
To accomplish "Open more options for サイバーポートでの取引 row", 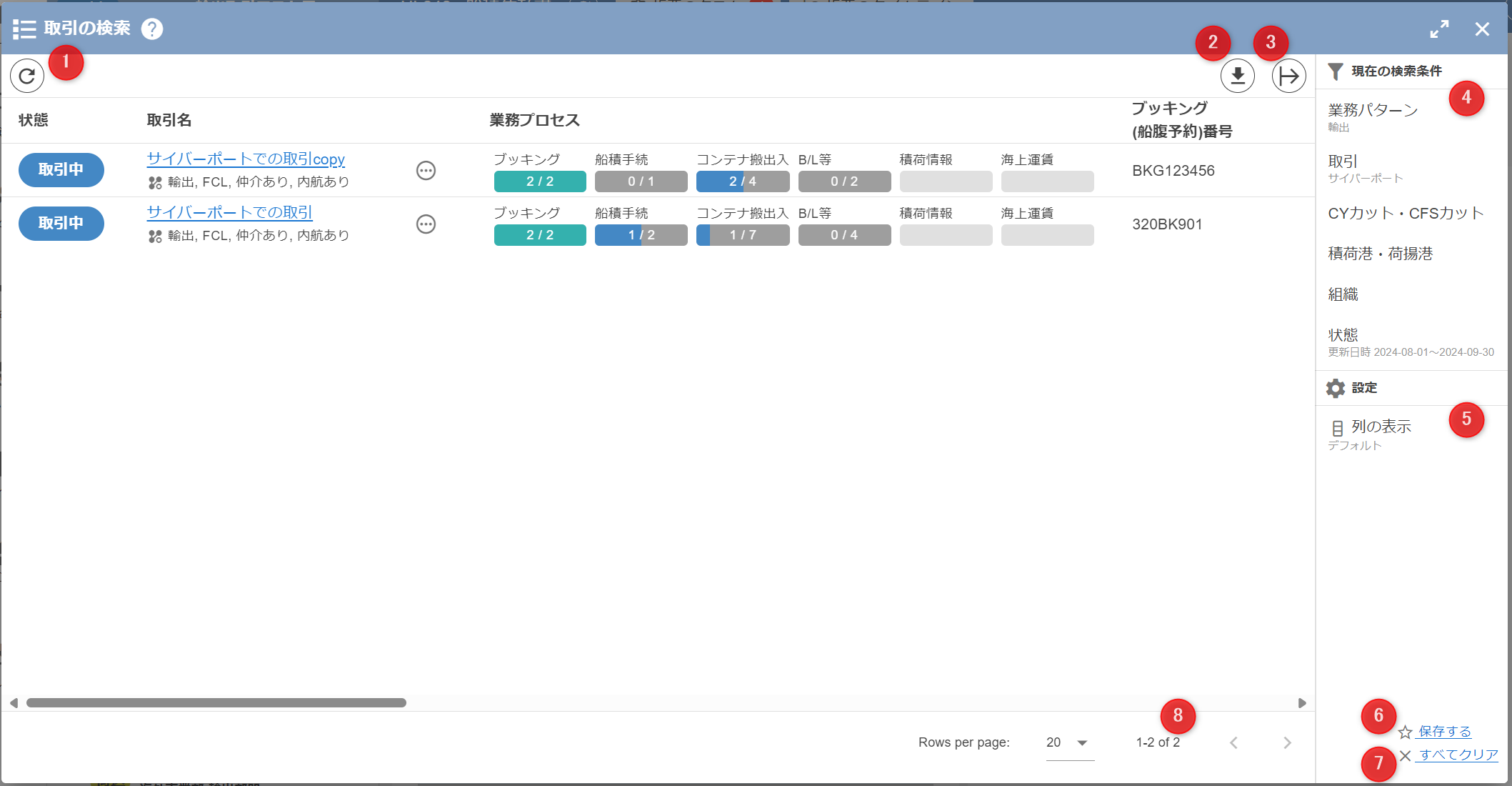I will pyautogui.click(x=426, y=224).
